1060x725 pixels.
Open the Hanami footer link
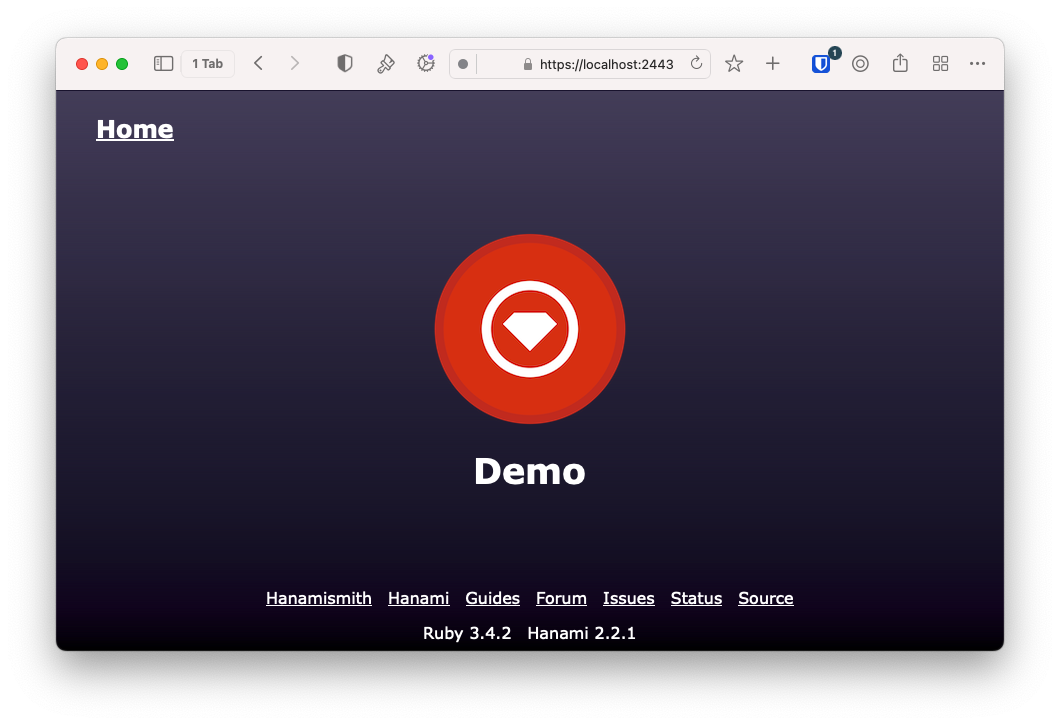[x=418, y=599]
